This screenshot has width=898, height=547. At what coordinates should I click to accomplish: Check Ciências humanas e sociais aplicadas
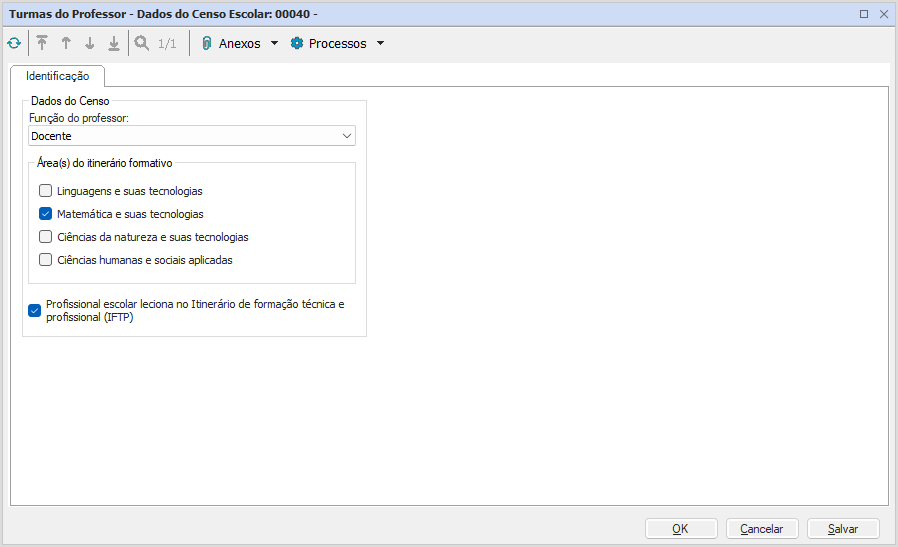click(x=45, y=259)
